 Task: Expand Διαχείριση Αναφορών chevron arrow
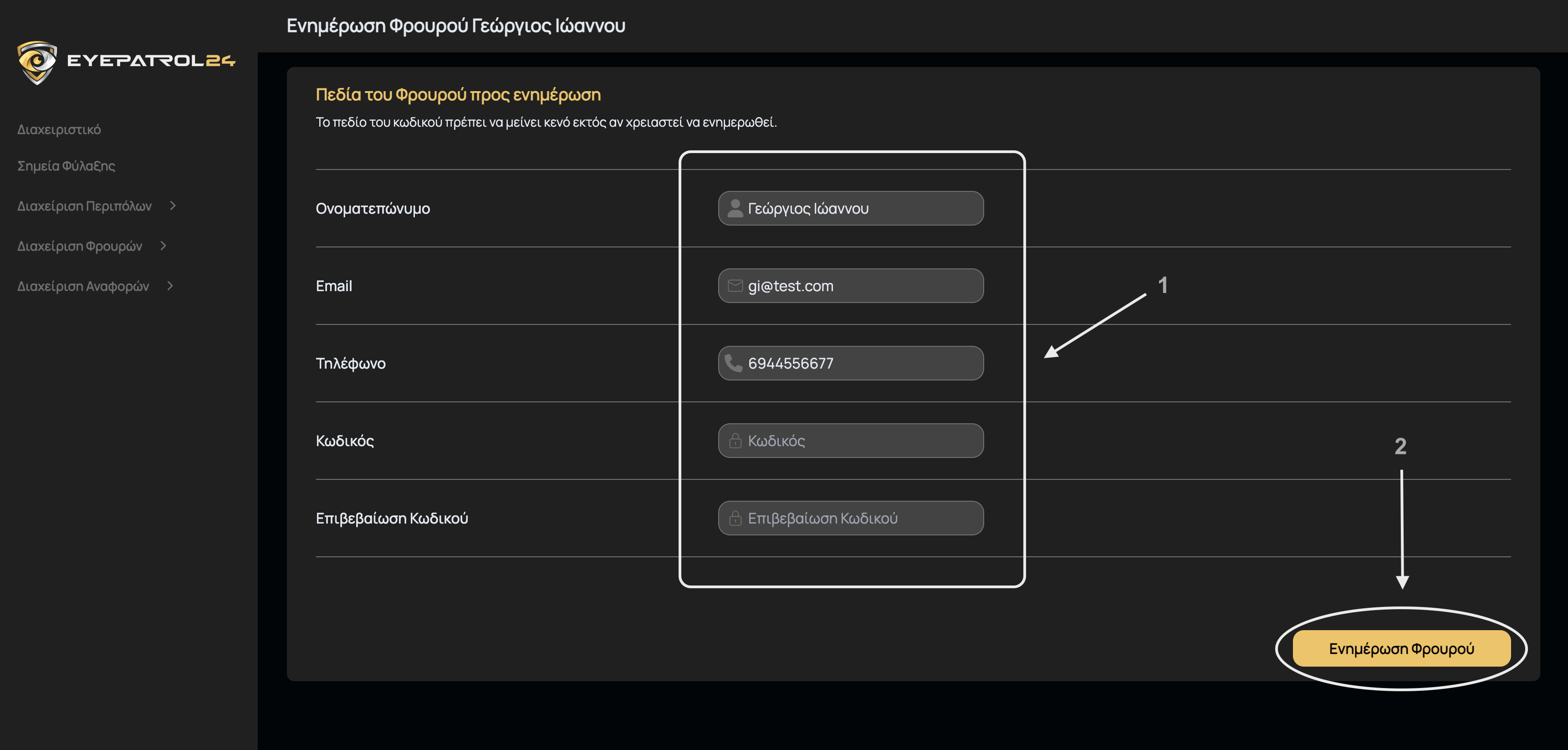click(170, 286)
